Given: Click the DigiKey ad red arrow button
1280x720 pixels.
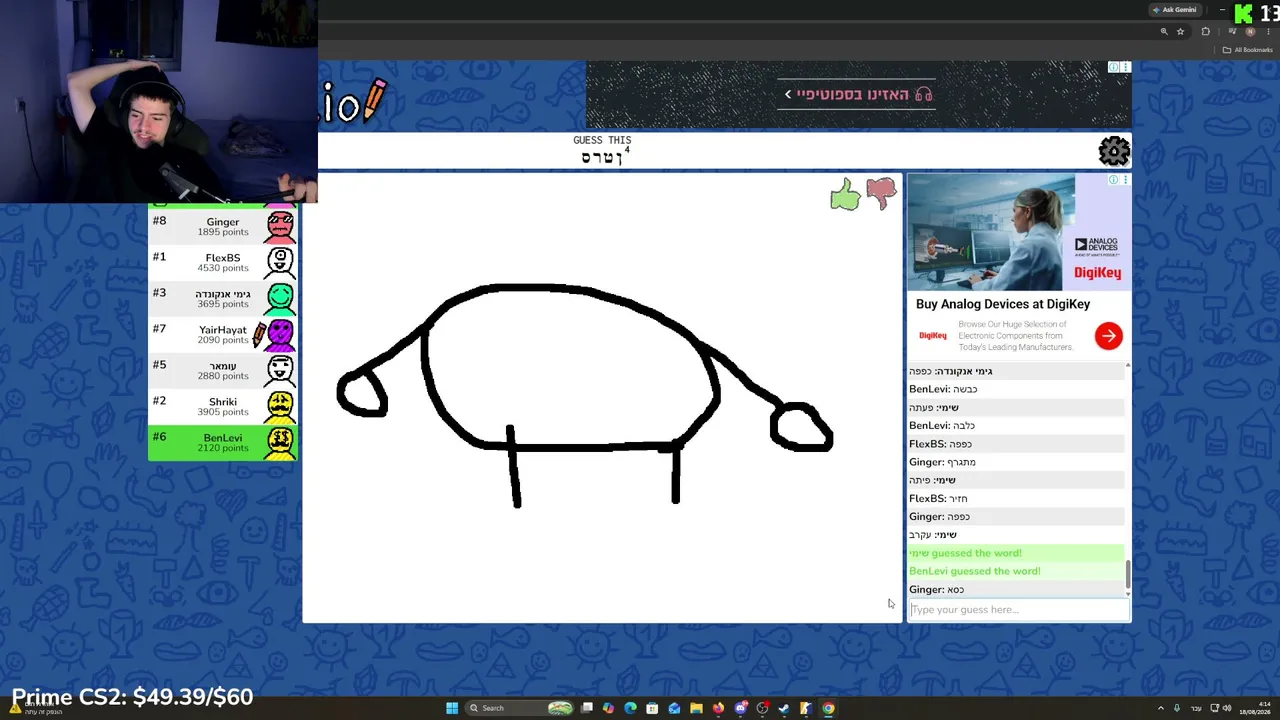Looking at the screenshot, I should tap(1108, 336).
